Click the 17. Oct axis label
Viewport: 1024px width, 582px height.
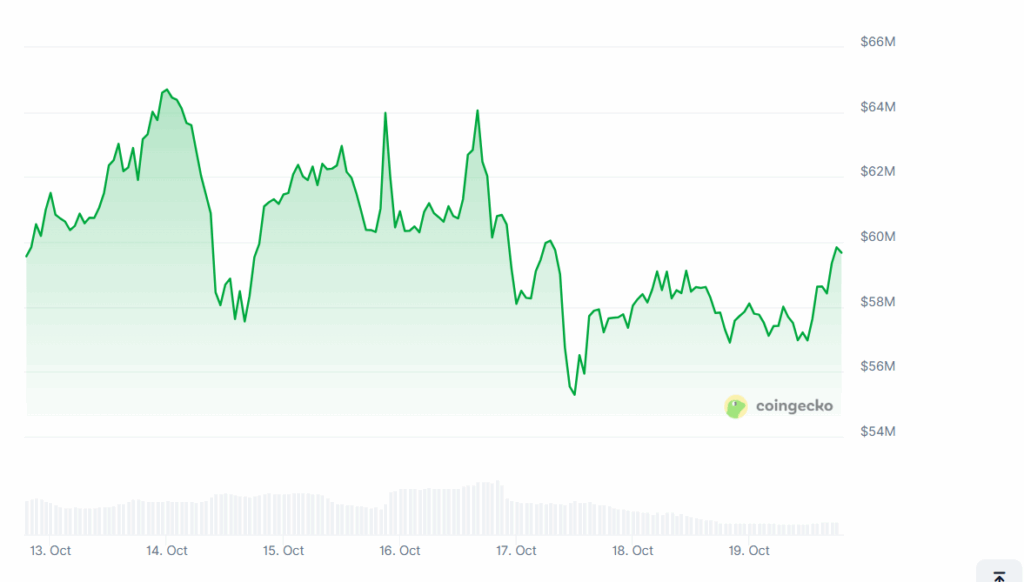(516, 550)
